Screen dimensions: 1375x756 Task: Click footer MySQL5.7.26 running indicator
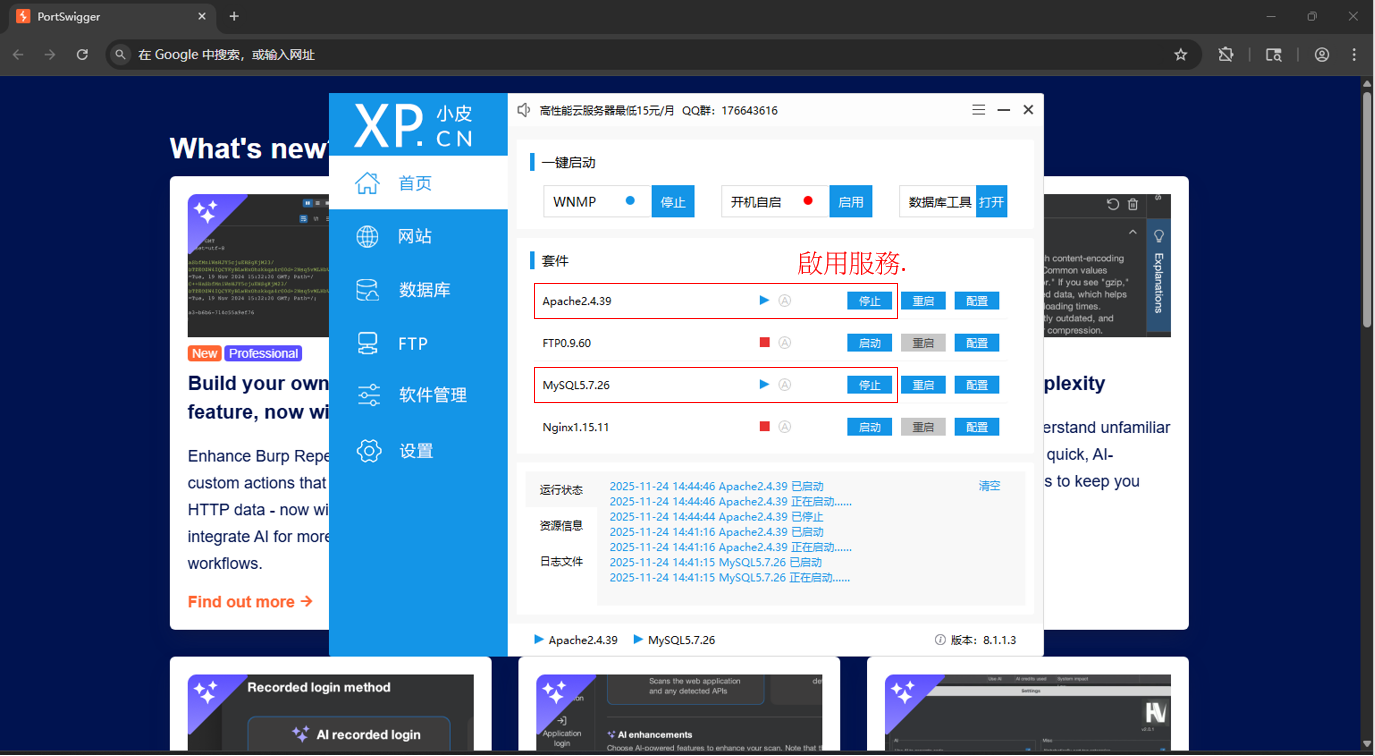coord(675,640)
